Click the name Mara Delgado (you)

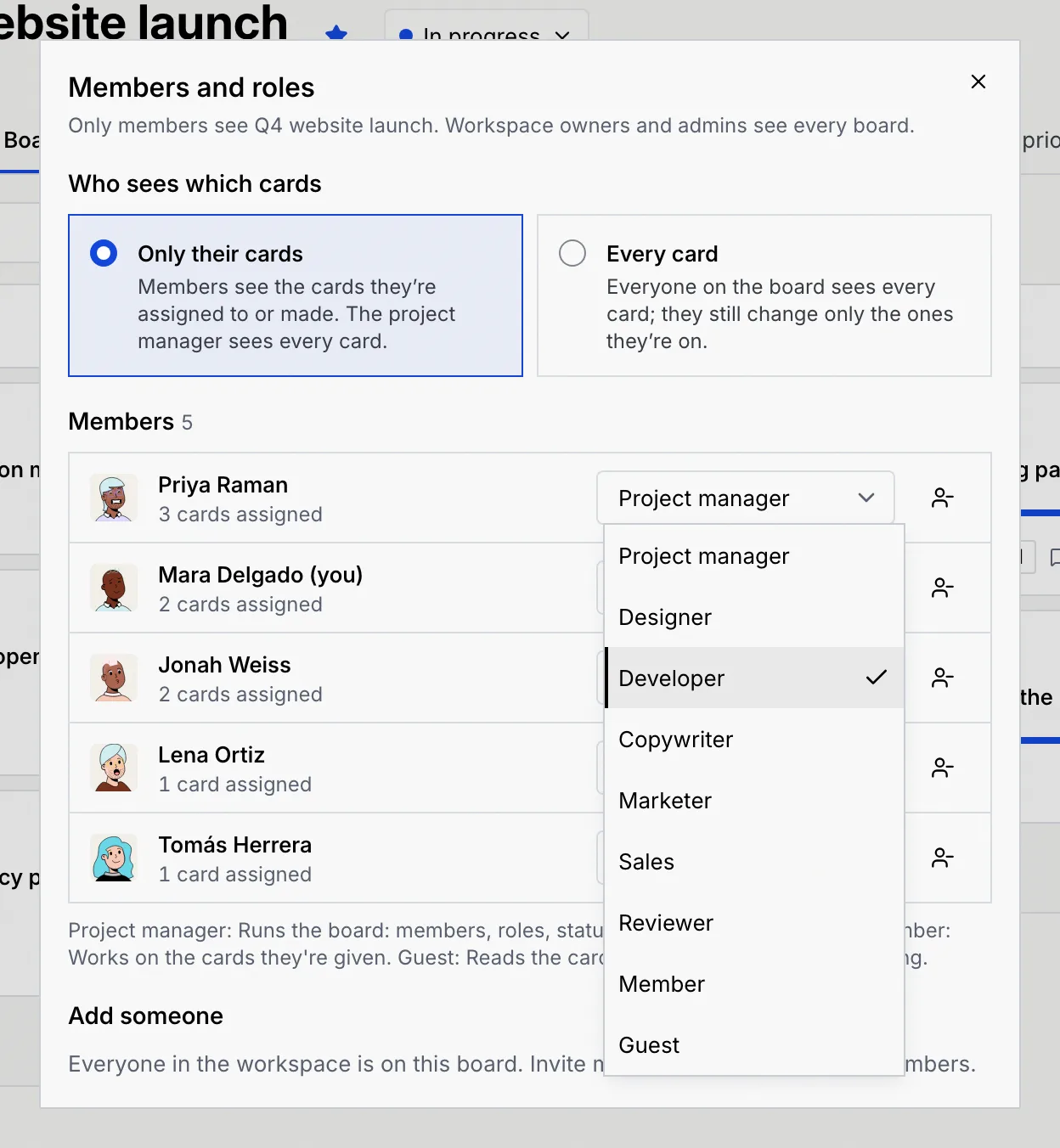coord(261,575)
